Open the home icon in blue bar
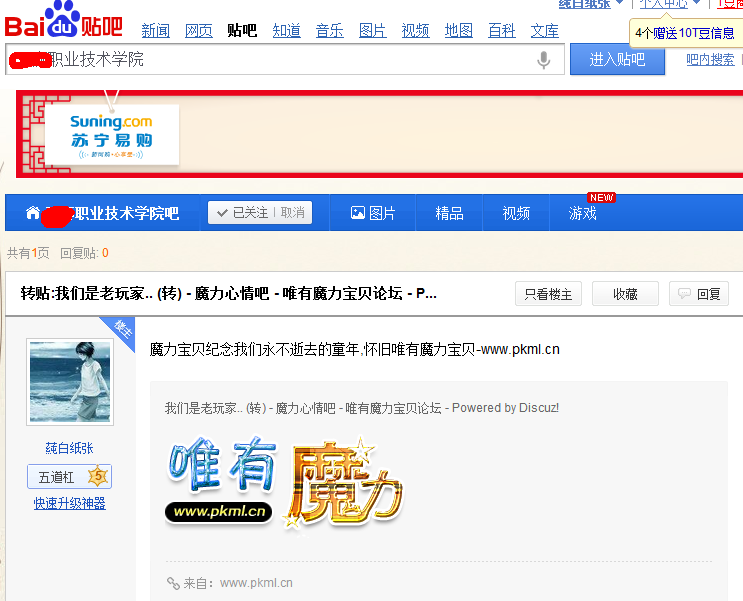Screen dimensions: 743x601 pyautogui.click(x=33, y=213)
